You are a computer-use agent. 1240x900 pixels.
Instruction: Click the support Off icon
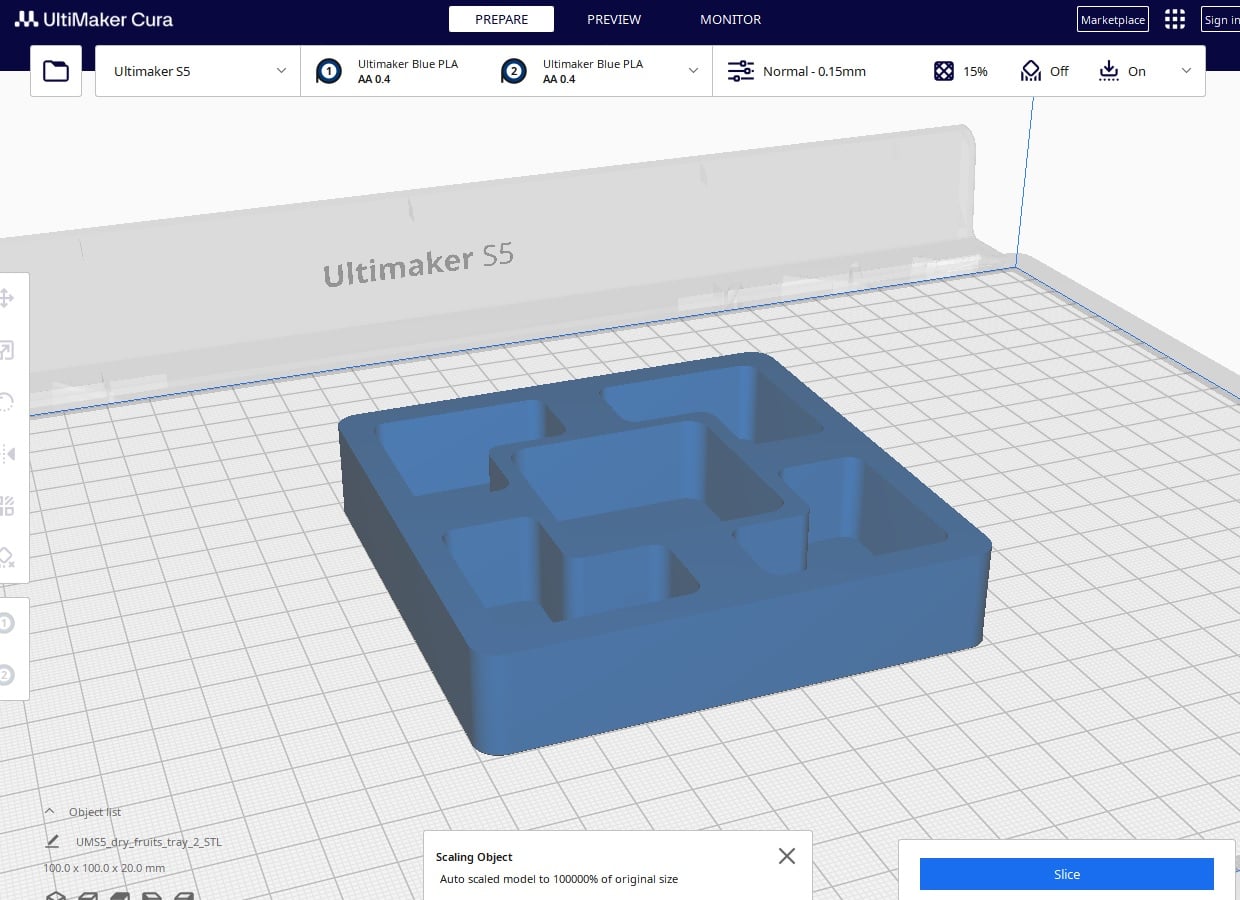[x=1031, y=71]
